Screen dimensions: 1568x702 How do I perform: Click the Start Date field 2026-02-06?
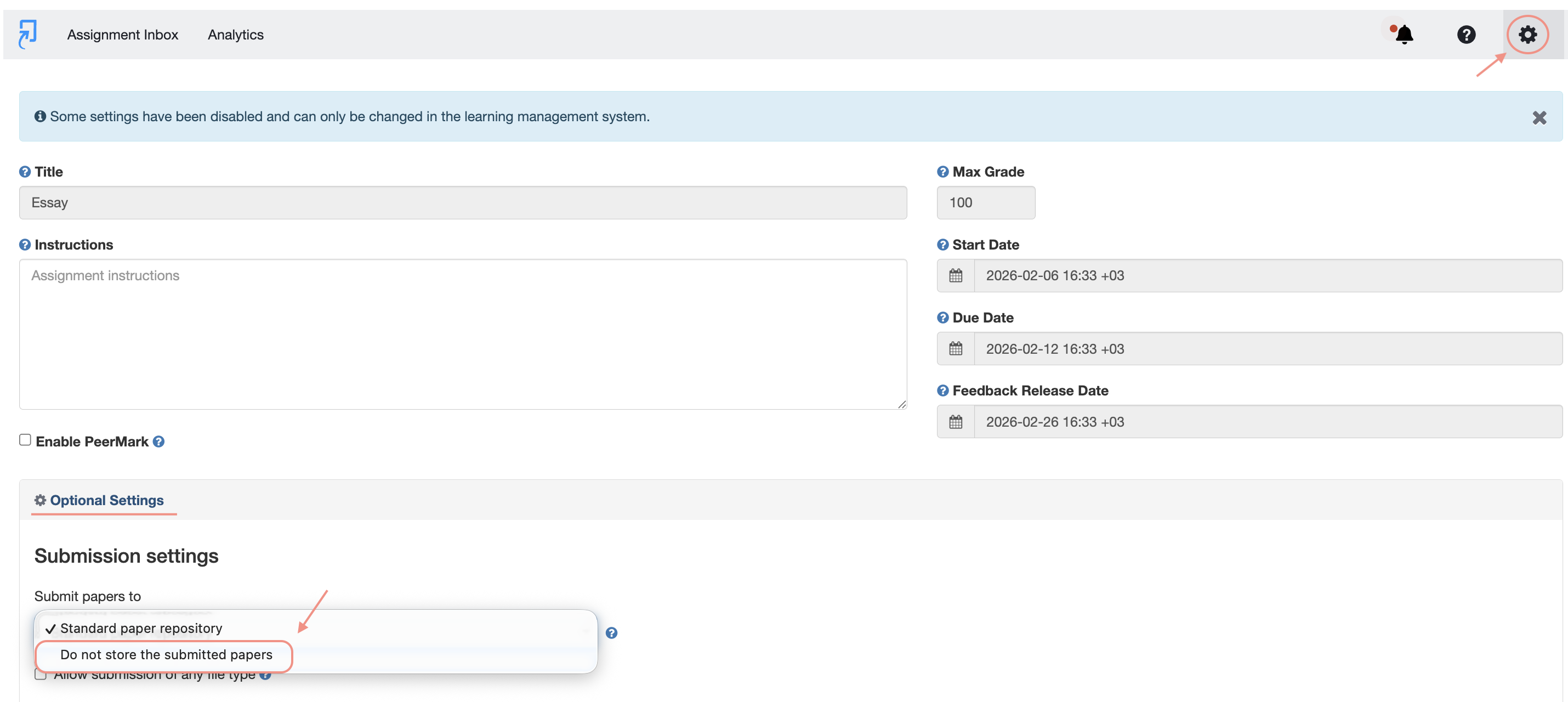pyautogui.click(x=1268, y=276)
